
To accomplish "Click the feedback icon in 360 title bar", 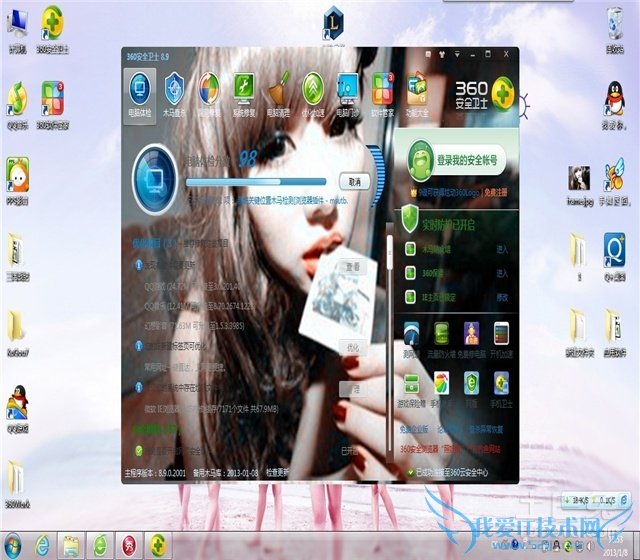I will coord(428,54).
